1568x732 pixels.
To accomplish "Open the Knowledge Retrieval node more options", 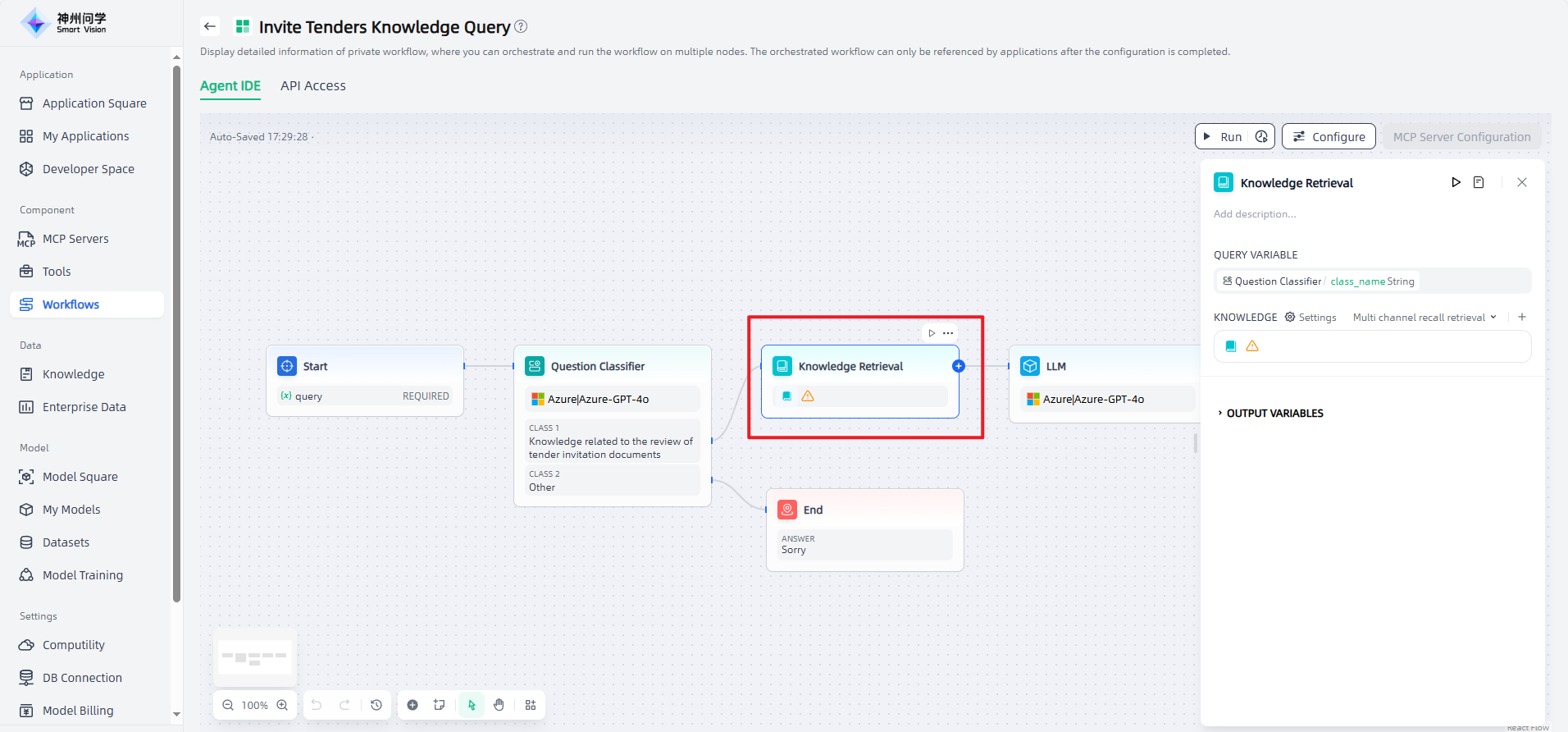I will 948,333.
